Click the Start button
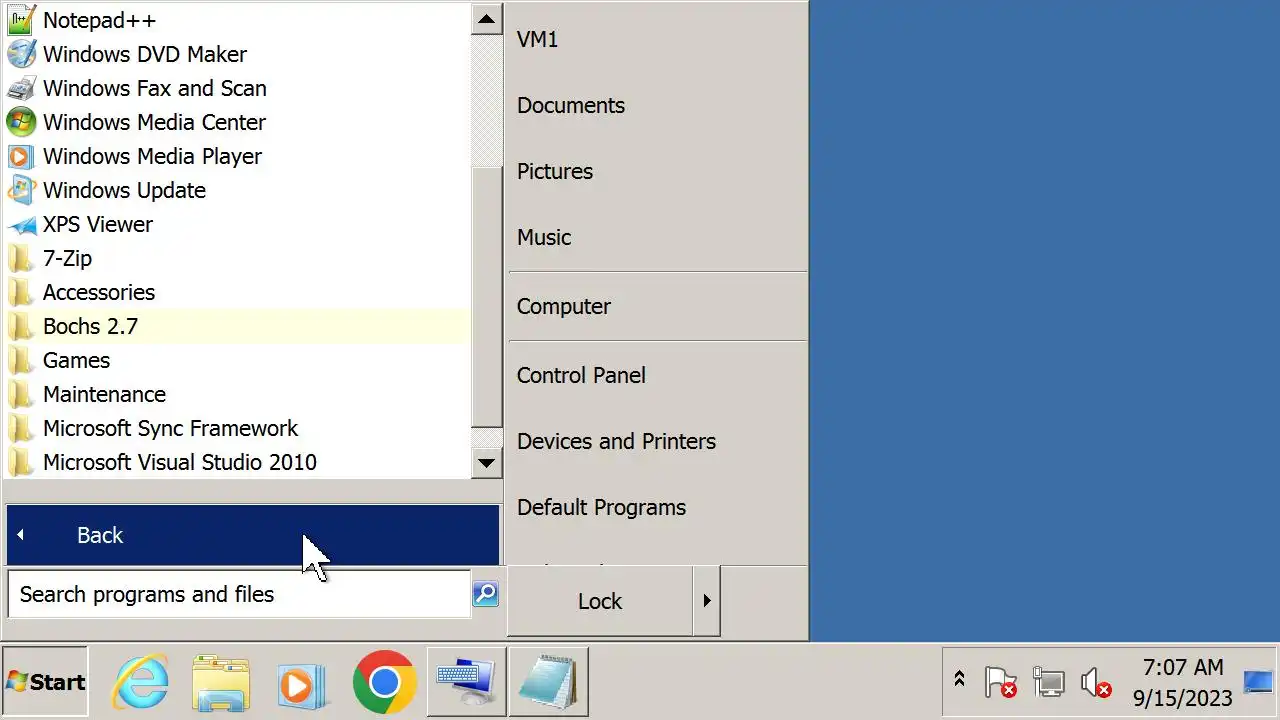The height and width of the screenshot is (720, 1280). [45, 682]
